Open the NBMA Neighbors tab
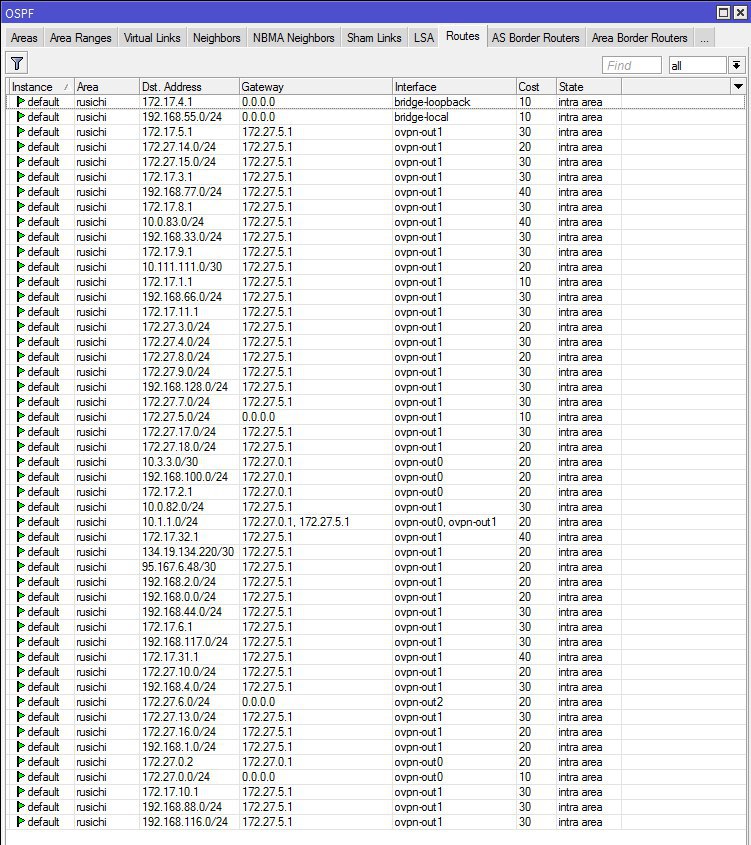This screenshot has height=845, width=751. point(294,38)
